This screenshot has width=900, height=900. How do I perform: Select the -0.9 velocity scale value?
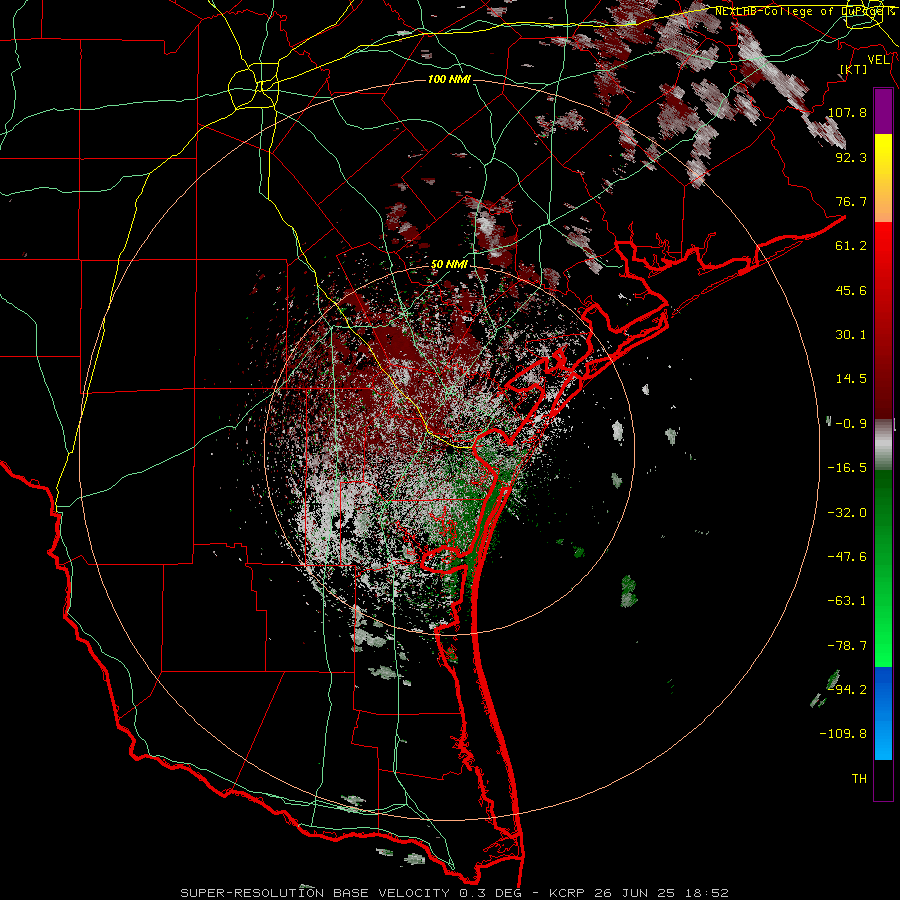(x=851, y=424)
